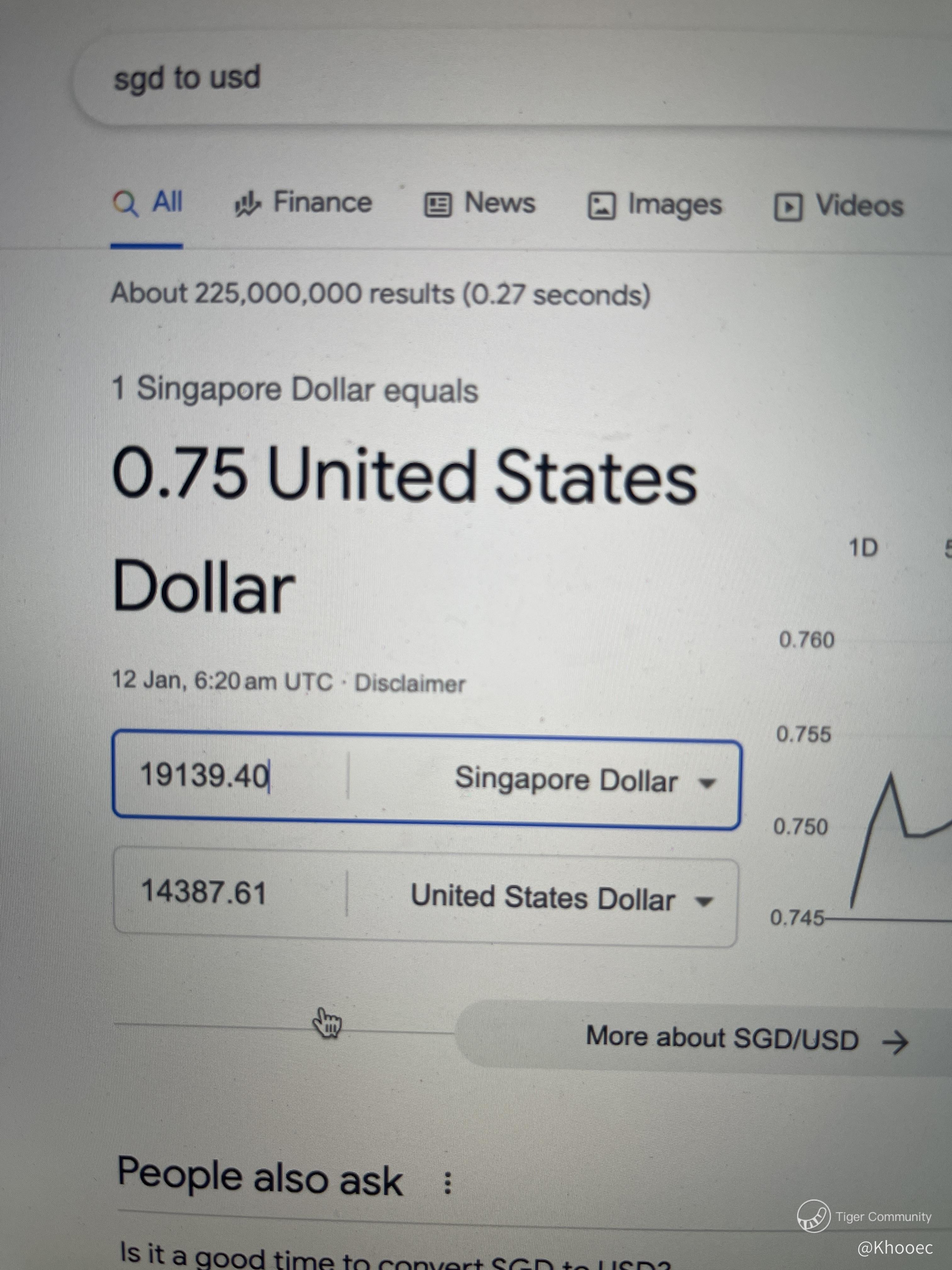Click the search magnifier icon beside All
The width and height of the screenshot is (952, 1270).
coord(126,203)
